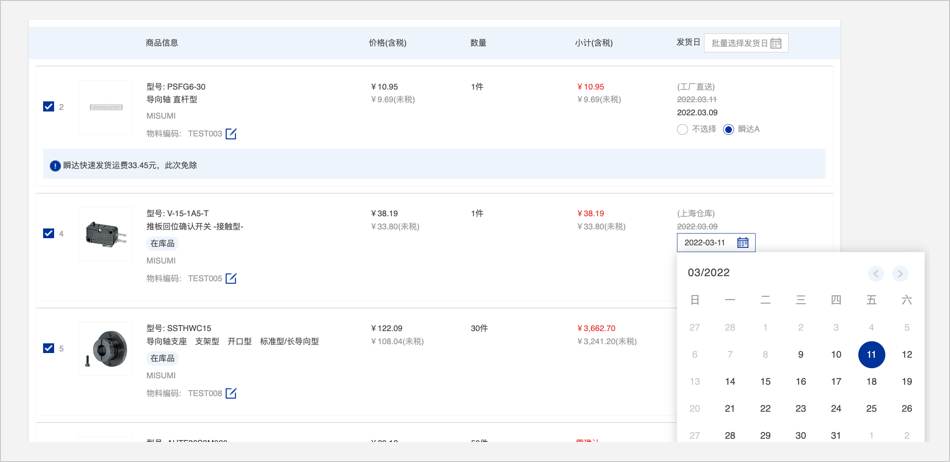Viewport: 950px width, 462px height.
Task: Select the 瞬达A radio option
Action: 728,129
